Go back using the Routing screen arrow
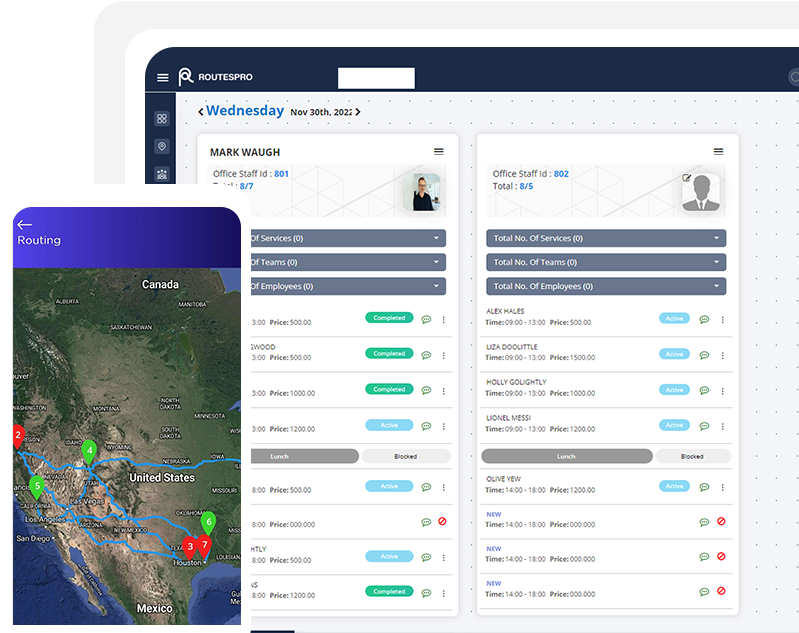The height and width of the screenshot is (633, 799). coord(25,225)
